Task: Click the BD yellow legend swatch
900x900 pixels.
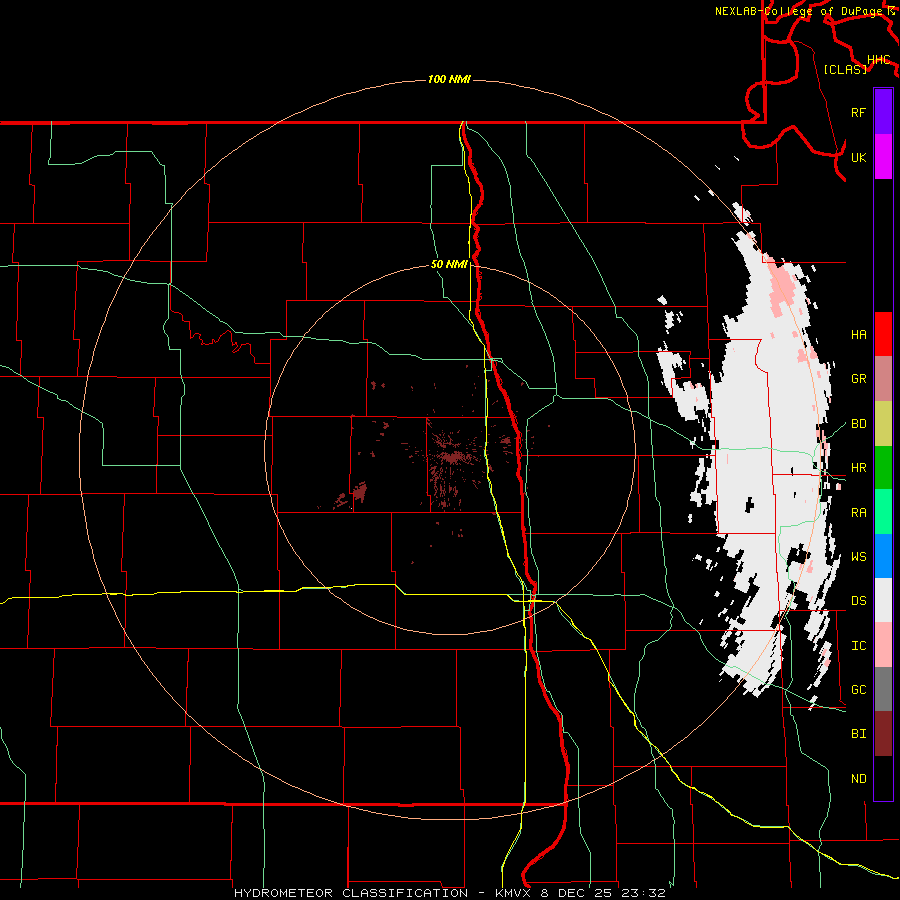Action: point(883,423)
